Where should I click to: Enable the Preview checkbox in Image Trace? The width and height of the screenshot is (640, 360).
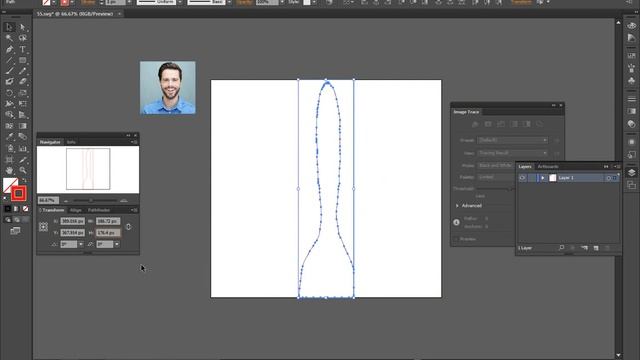pos(457,239)
